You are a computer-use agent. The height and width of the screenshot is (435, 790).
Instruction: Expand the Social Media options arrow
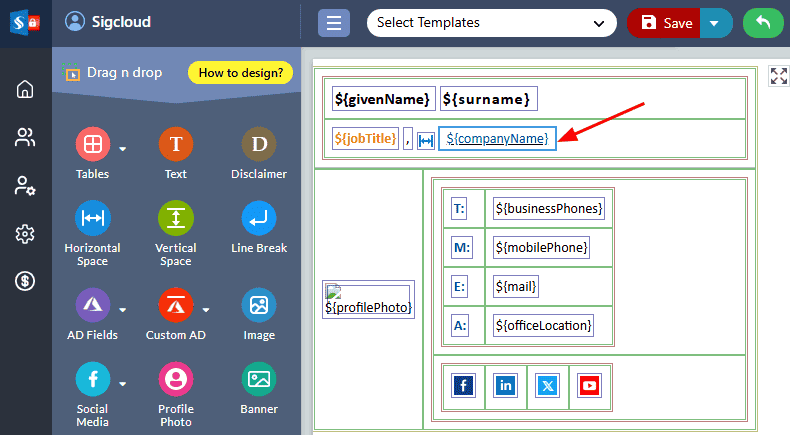[123, 383]
